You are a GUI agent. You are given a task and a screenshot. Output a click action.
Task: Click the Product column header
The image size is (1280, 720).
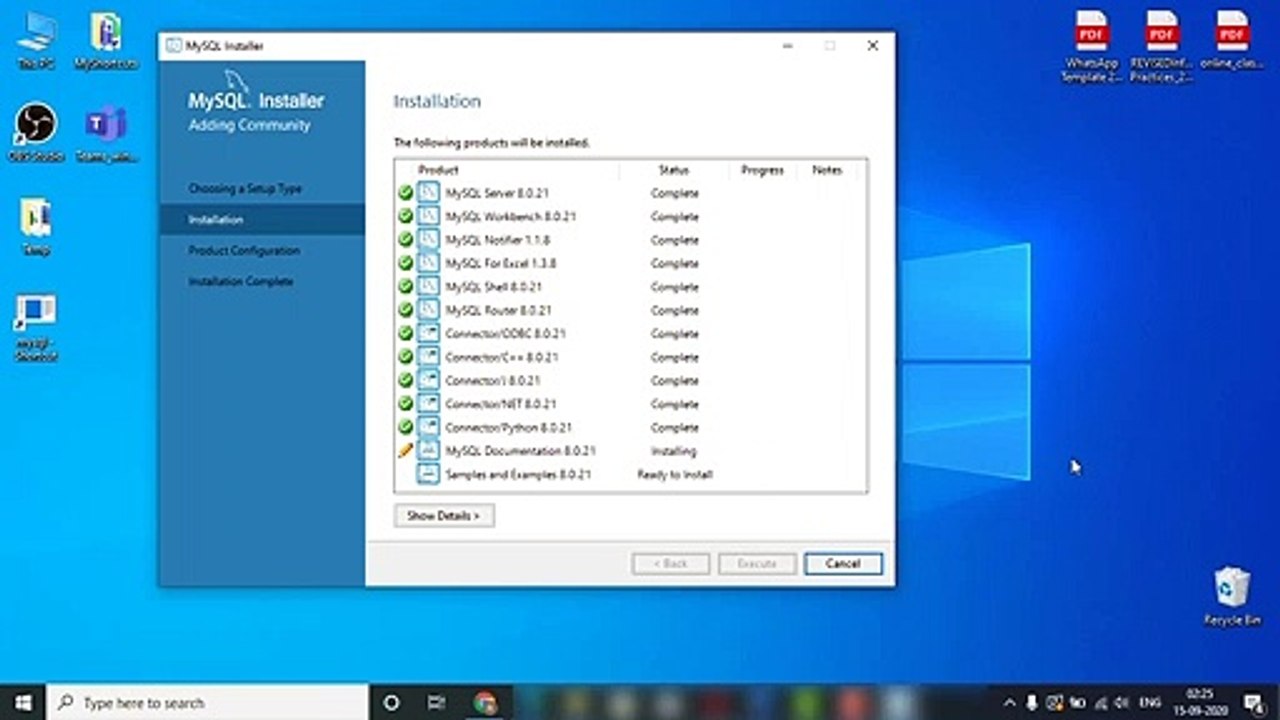point(438,170)
